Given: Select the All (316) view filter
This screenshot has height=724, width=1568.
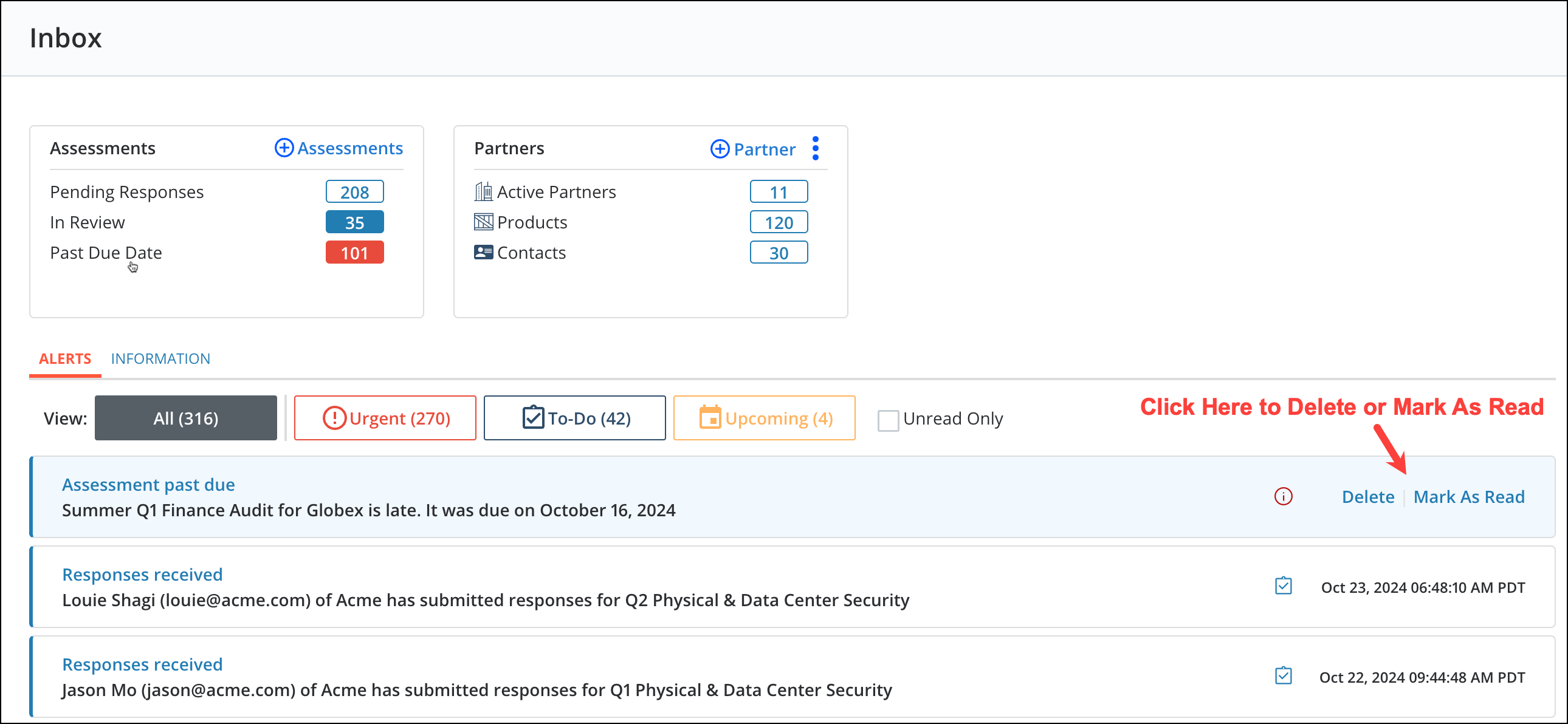Looking at the screenshot, I should tap(185, 418).
